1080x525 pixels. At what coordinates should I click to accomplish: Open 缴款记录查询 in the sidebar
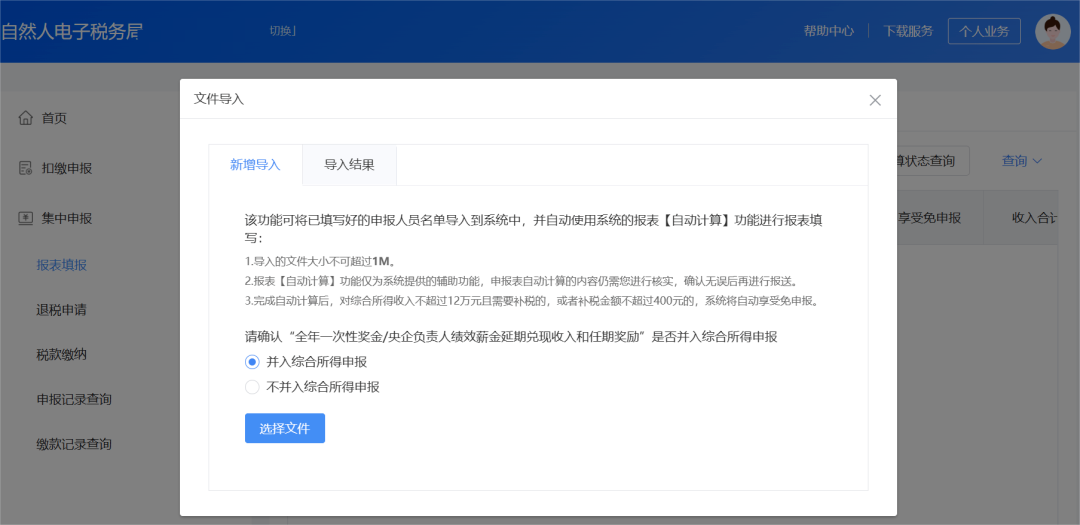74,444
